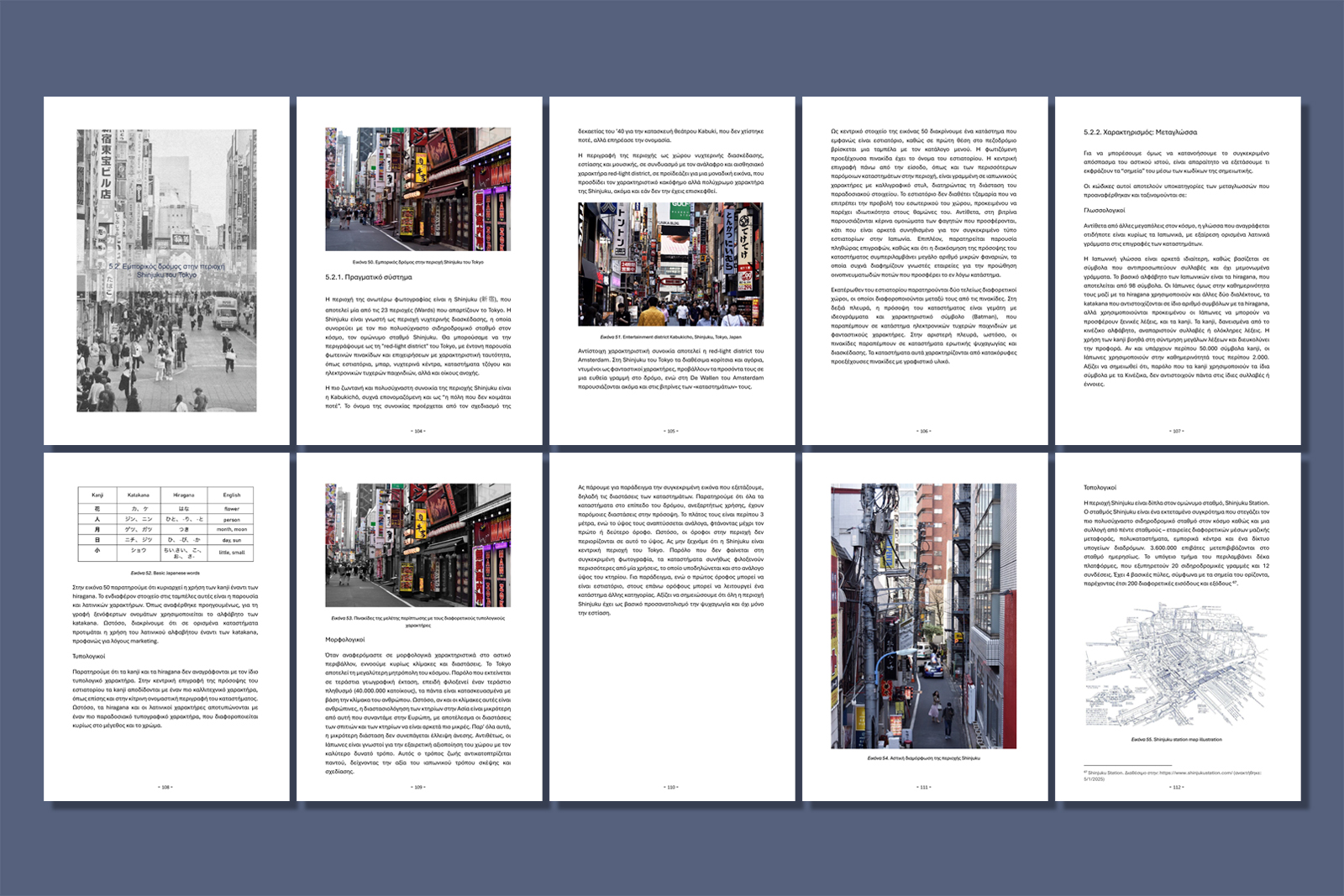Click the Shinjuku street photo on page 104
Screen dimensions: 1344x896
tap(417, 189)
